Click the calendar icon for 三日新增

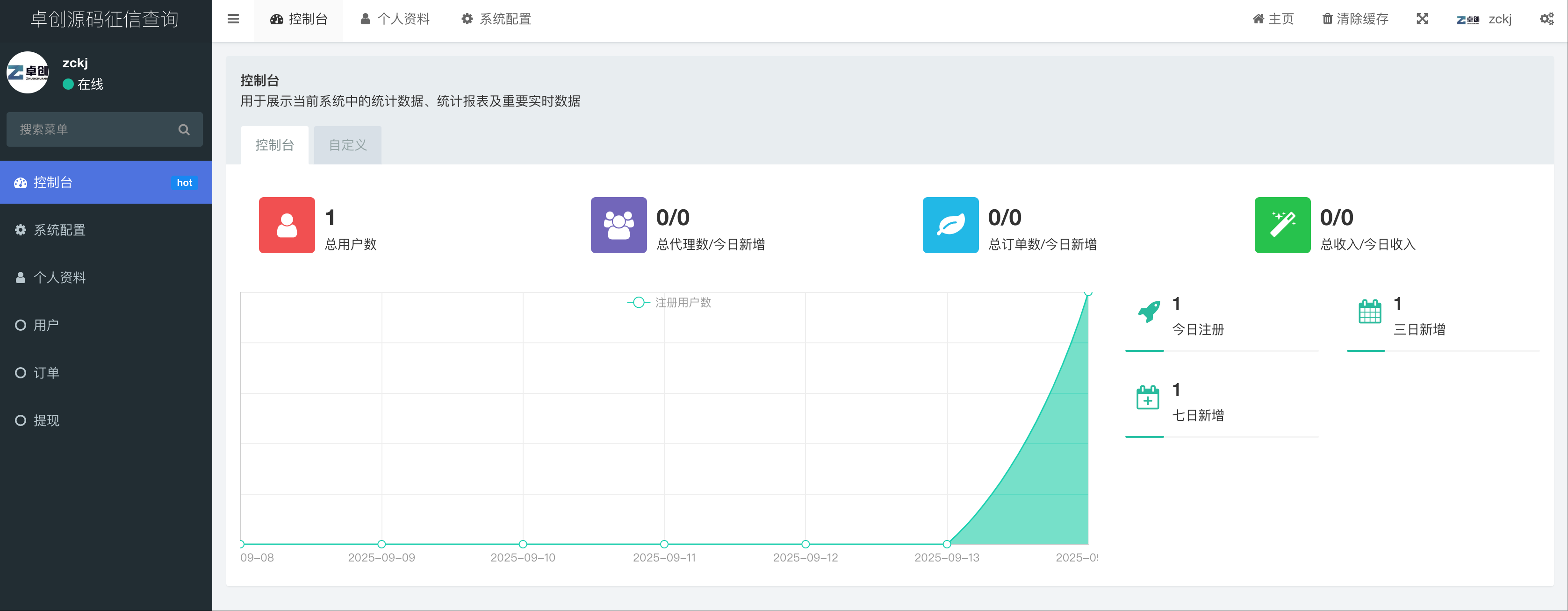1370,312
